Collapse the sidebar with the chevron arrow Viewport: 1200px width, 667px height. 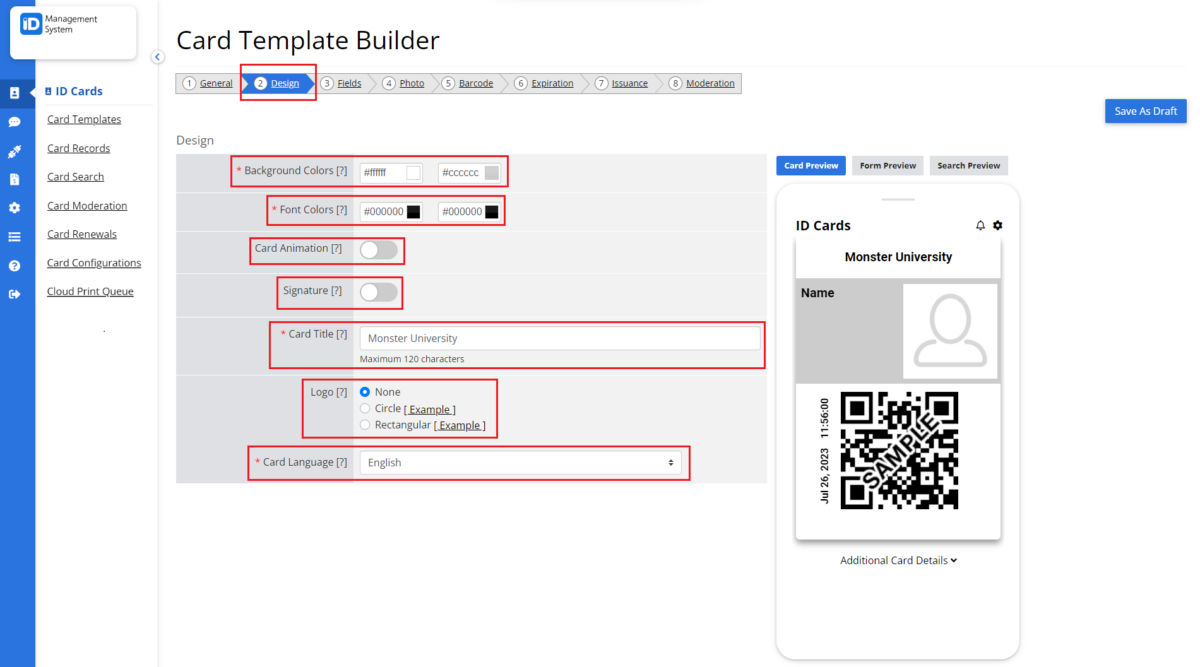157,57
